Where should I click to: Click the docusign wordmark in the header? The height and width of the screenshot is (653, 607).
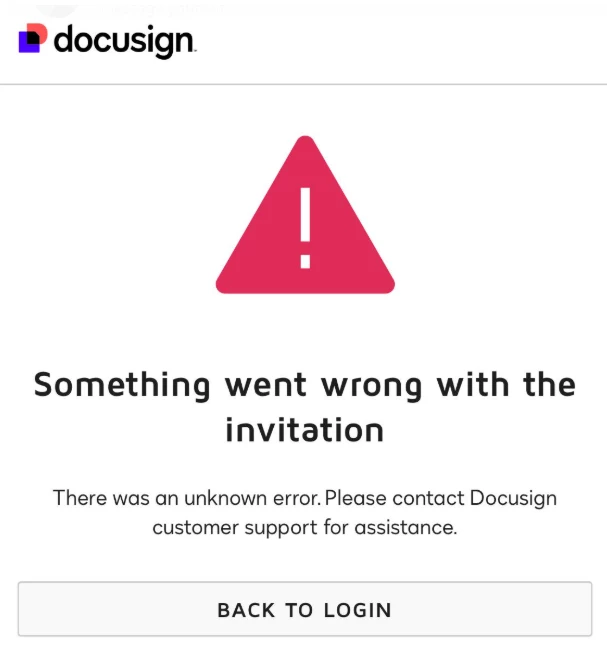click(125, 41)
